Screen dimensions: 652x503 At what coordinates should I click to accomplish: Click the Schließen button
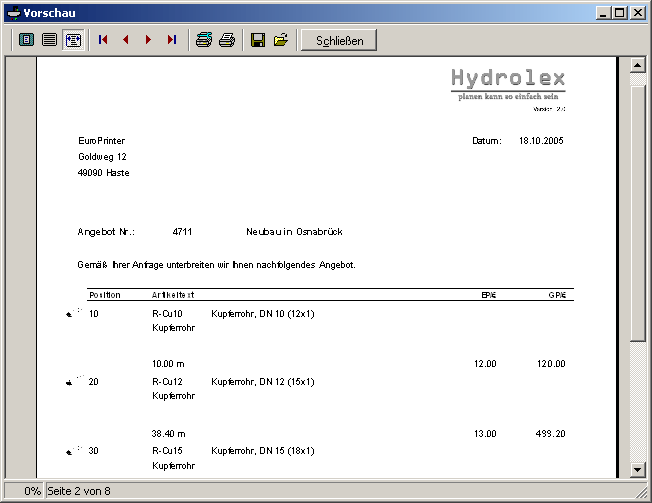pos(338,40)
